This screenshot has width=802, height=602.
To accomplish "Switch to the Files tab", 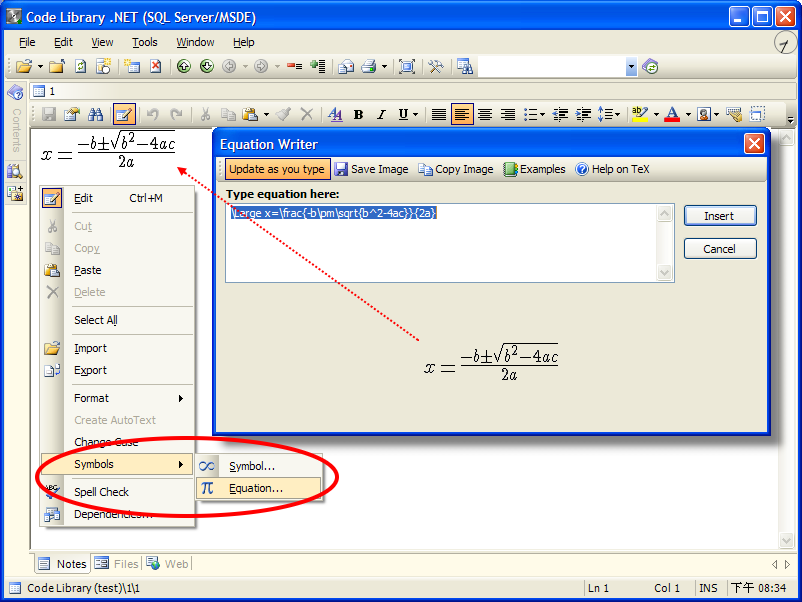I will (x=117, y=564).
